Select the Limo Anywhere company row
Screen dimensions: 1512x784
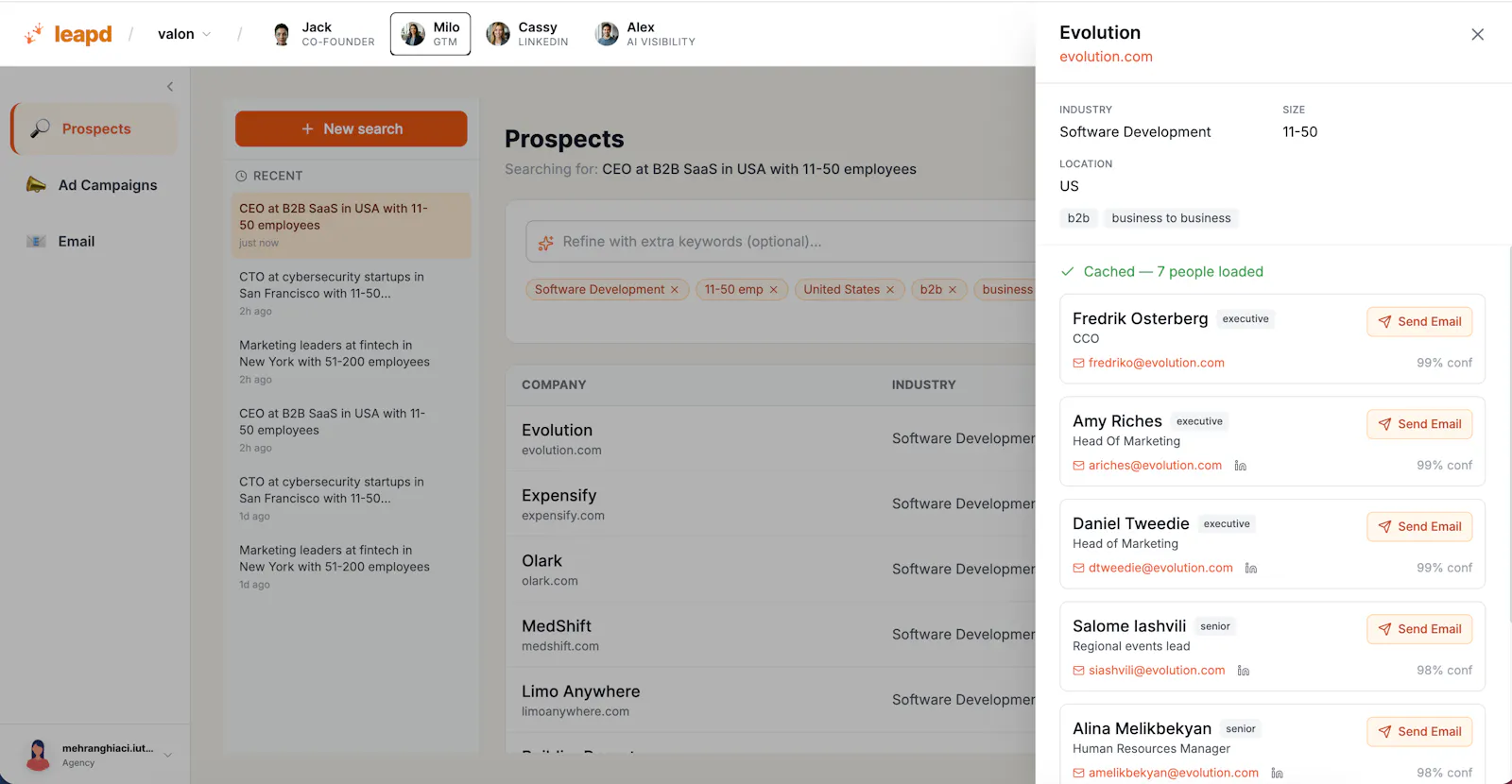[x=770, y=700]
